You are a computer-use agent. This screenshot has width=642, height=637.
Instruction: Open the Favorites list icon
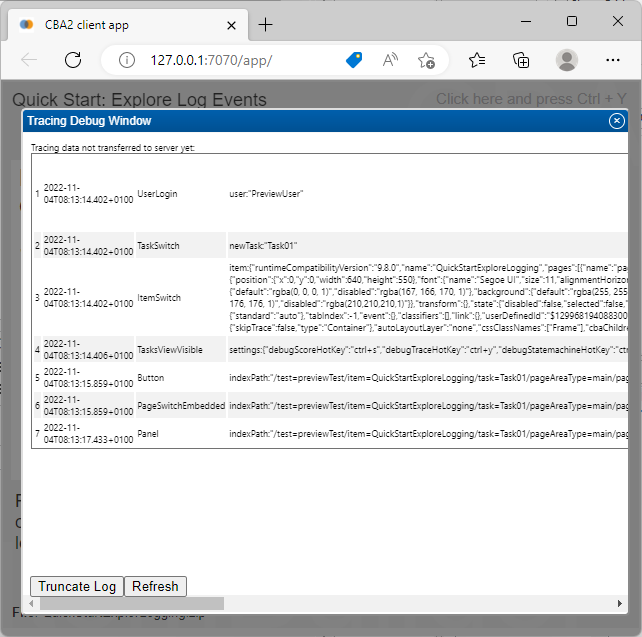tap(477, 60)
